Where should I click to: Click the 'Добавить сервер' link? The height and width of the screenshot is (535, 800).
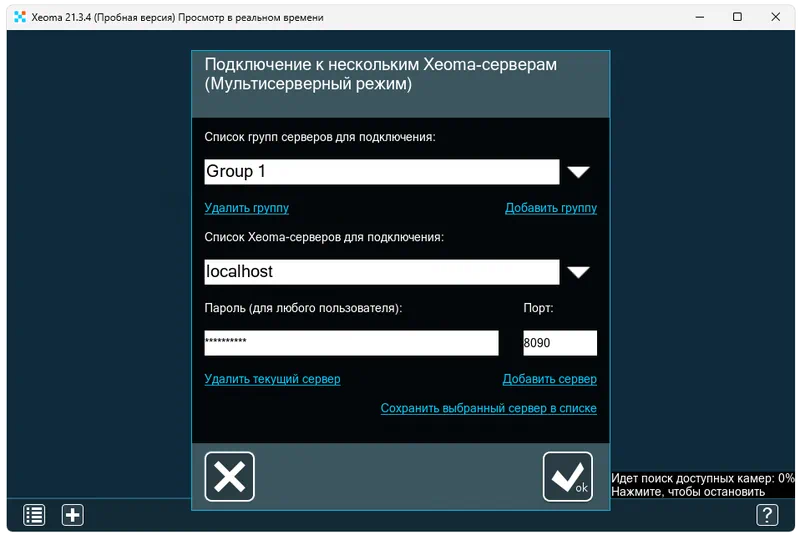coord(549,379)
